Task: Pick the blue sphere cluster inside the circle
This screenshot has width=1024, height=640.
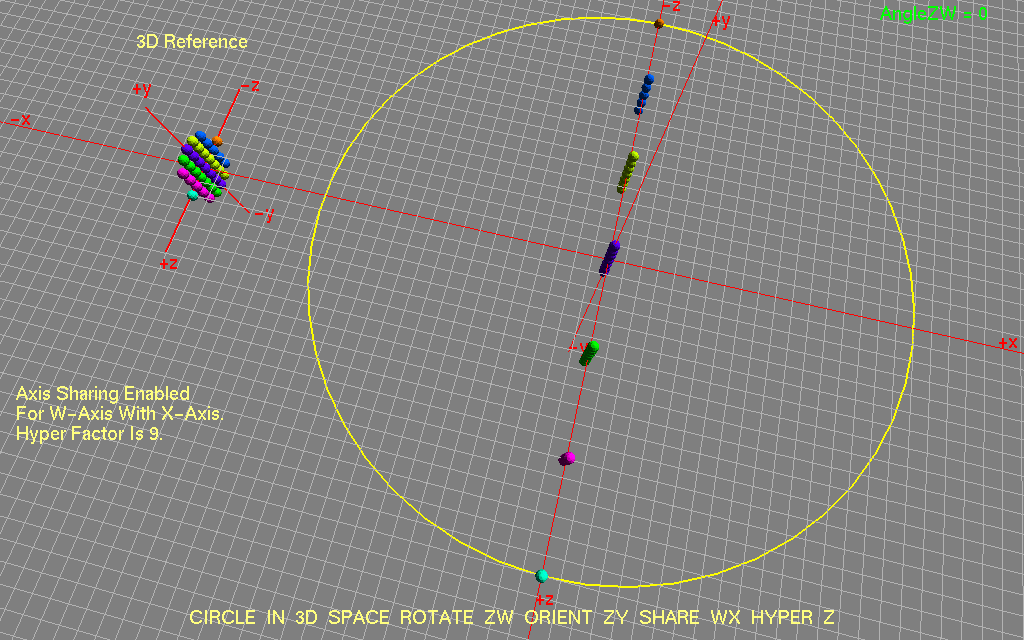Action: tap(644, 95)
